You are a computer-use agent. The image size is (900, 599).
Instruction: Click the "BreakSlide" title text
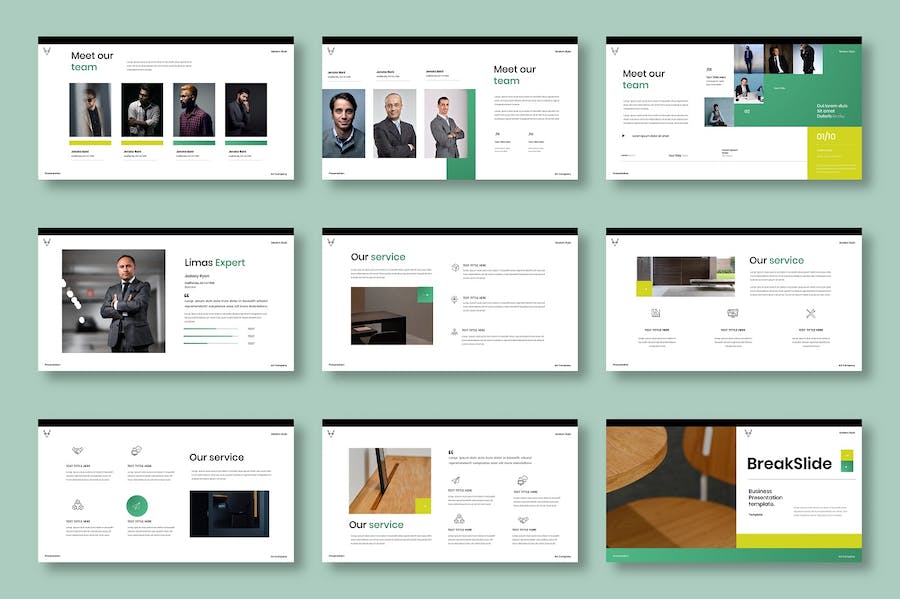pyautogui.click(x=789, y=464)
